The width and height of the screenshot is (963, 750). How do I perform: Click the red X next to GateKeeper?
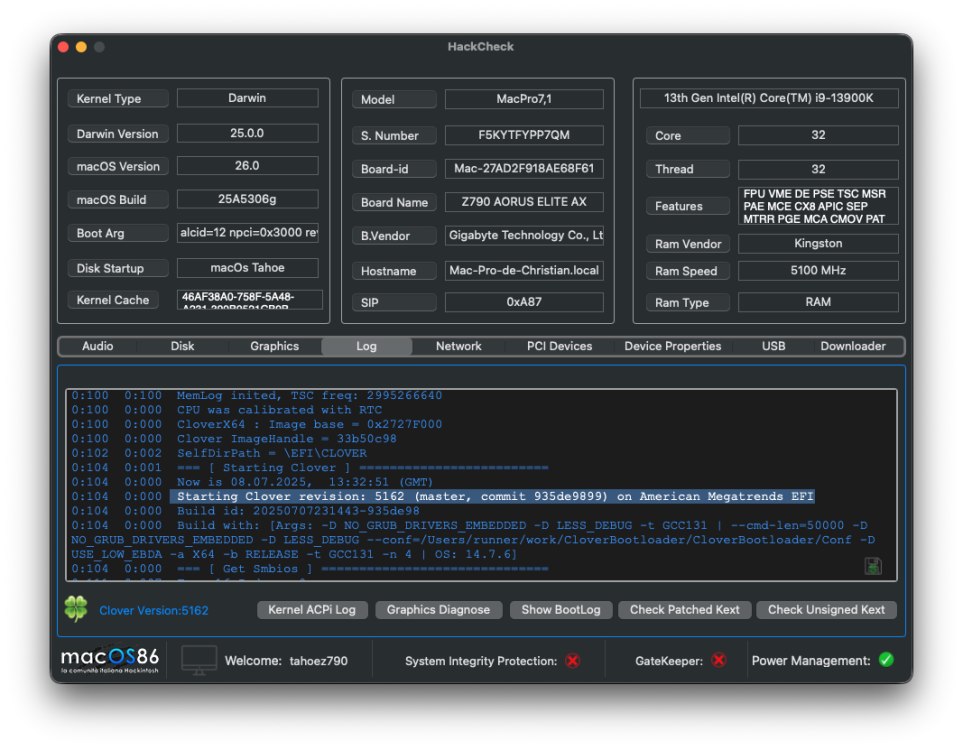pyautogui.click(x=719, y=660)
